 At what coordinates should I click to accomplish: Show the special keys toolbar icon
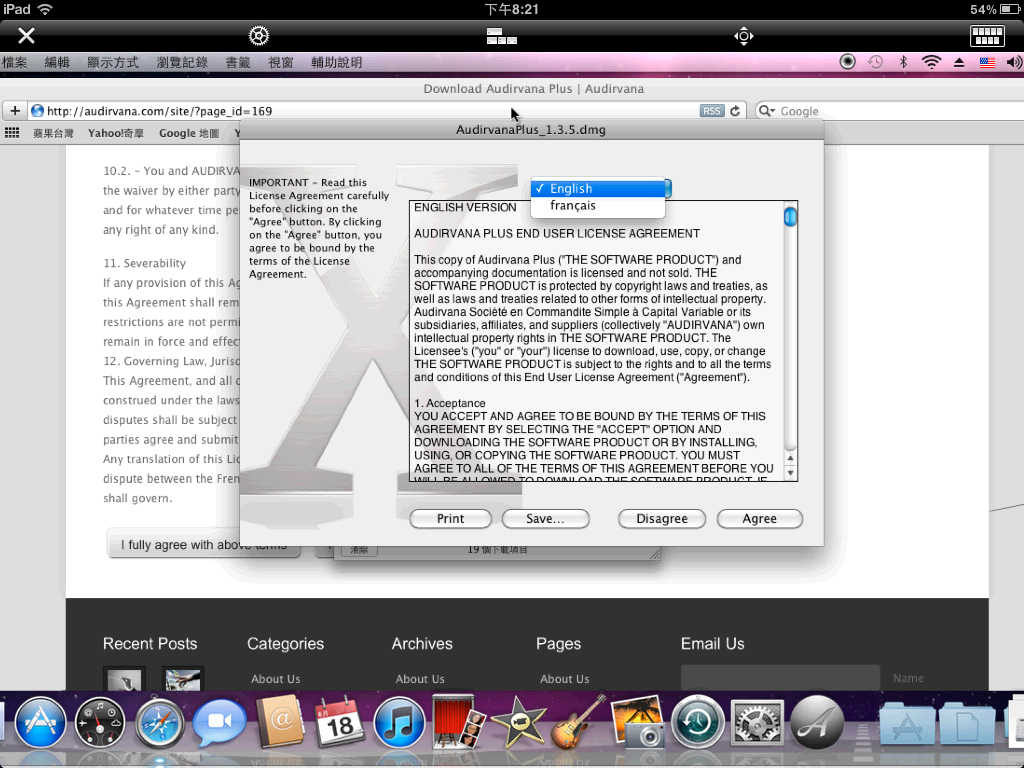click(502, 36)
